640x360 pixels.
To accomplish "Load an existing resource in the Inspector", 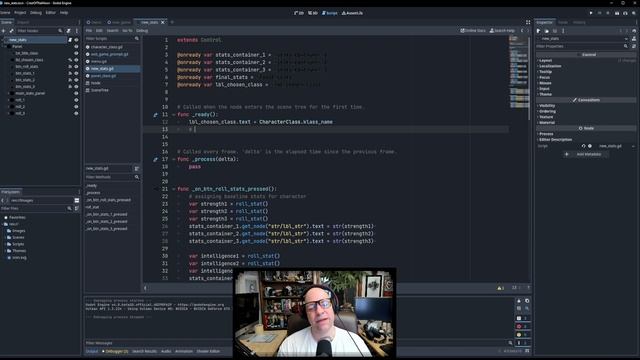I will click(547, 31).
